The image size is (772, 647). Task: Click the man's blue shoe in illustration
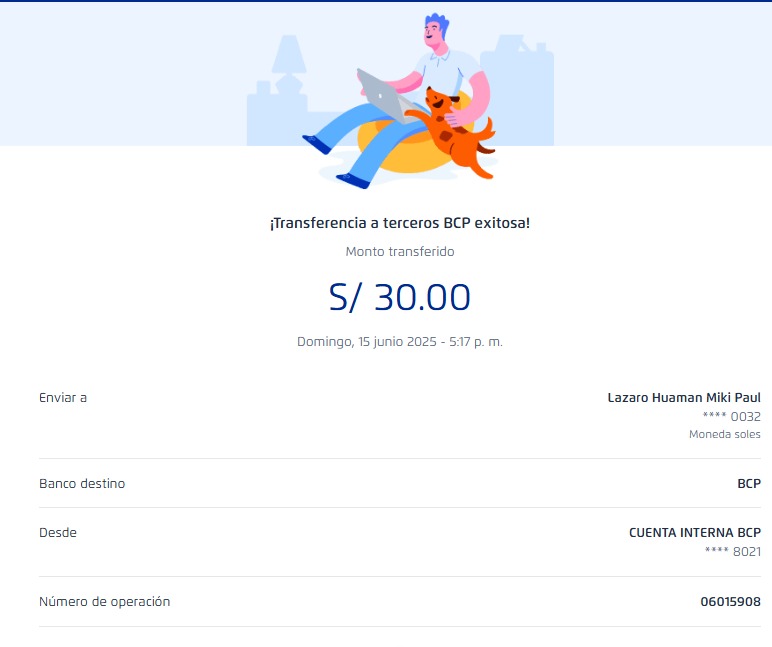pyautogui.click(x=352, y=180)
